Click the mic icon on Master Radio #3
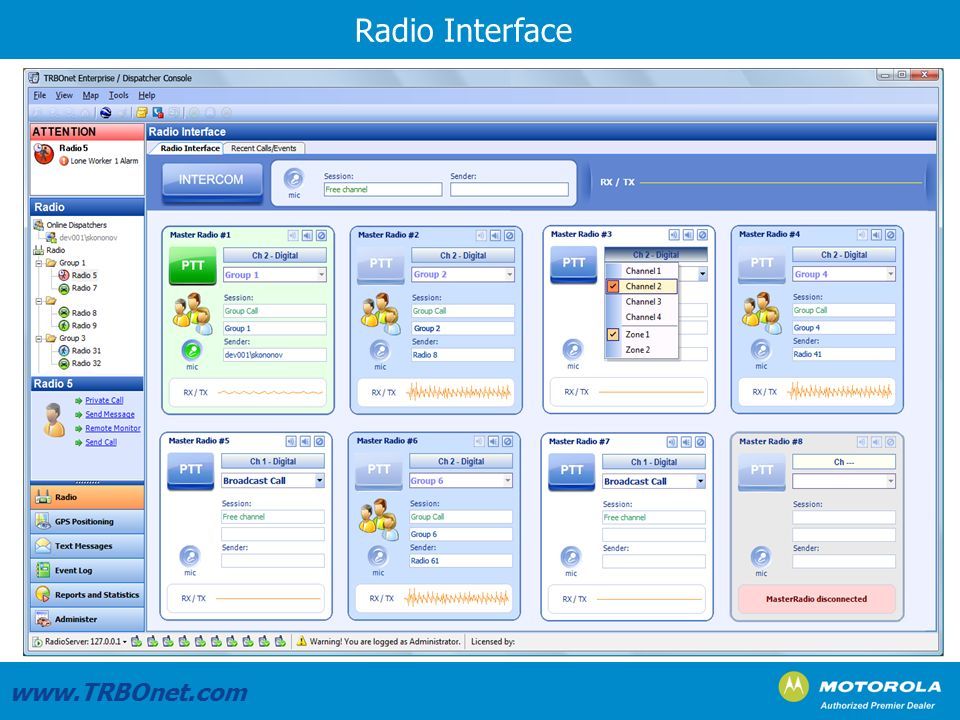The image size is (960, 720). (573, 350)
